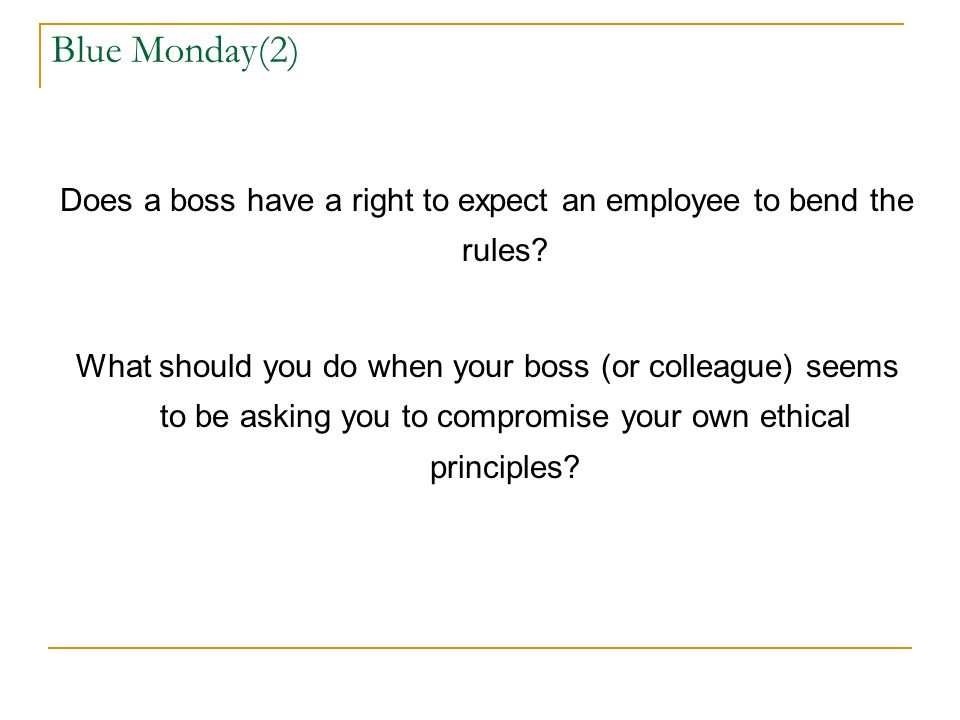
Task: Click the word "principles?" on the last line
Action: tap(504, 469)
